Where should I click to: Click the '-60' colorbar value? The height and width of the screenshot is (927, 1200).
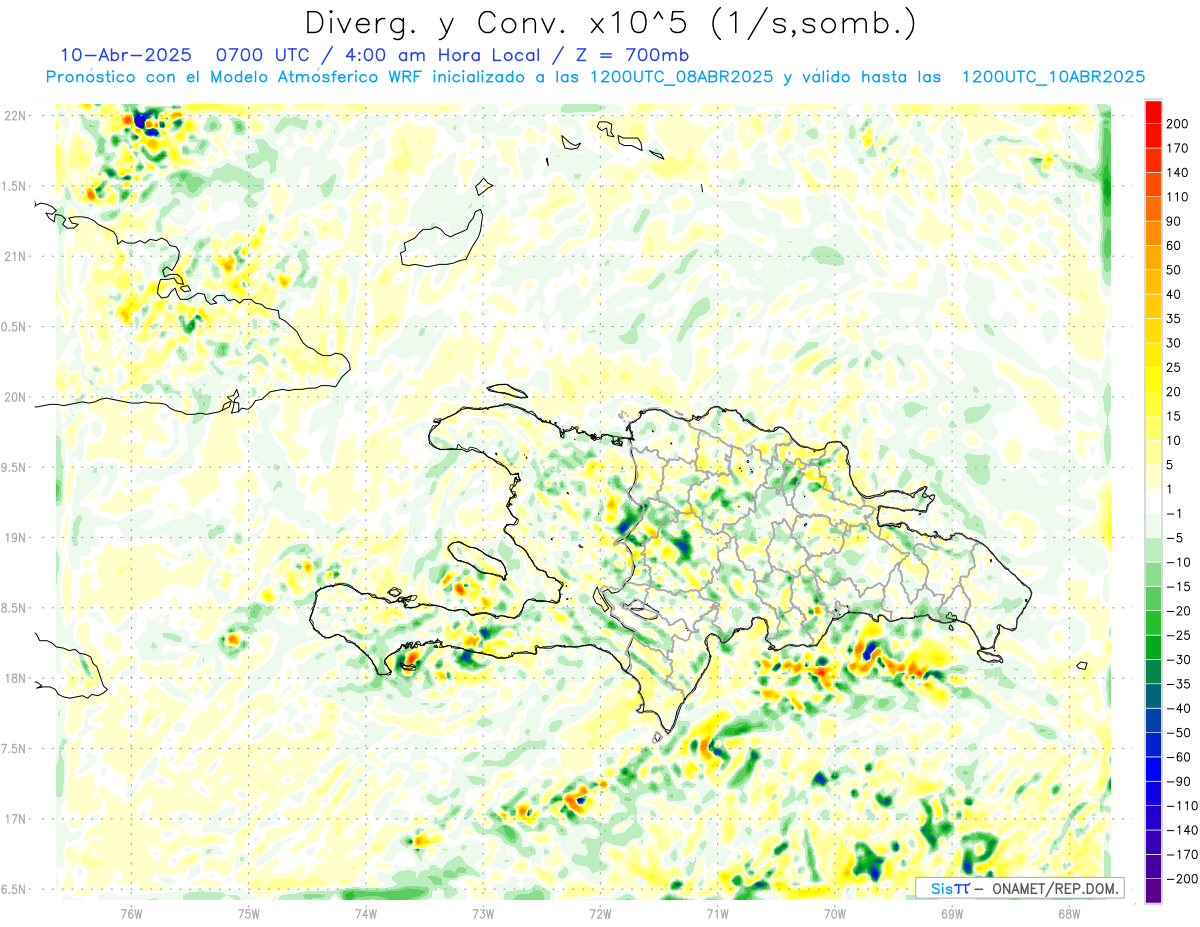tap(1178, 757)
